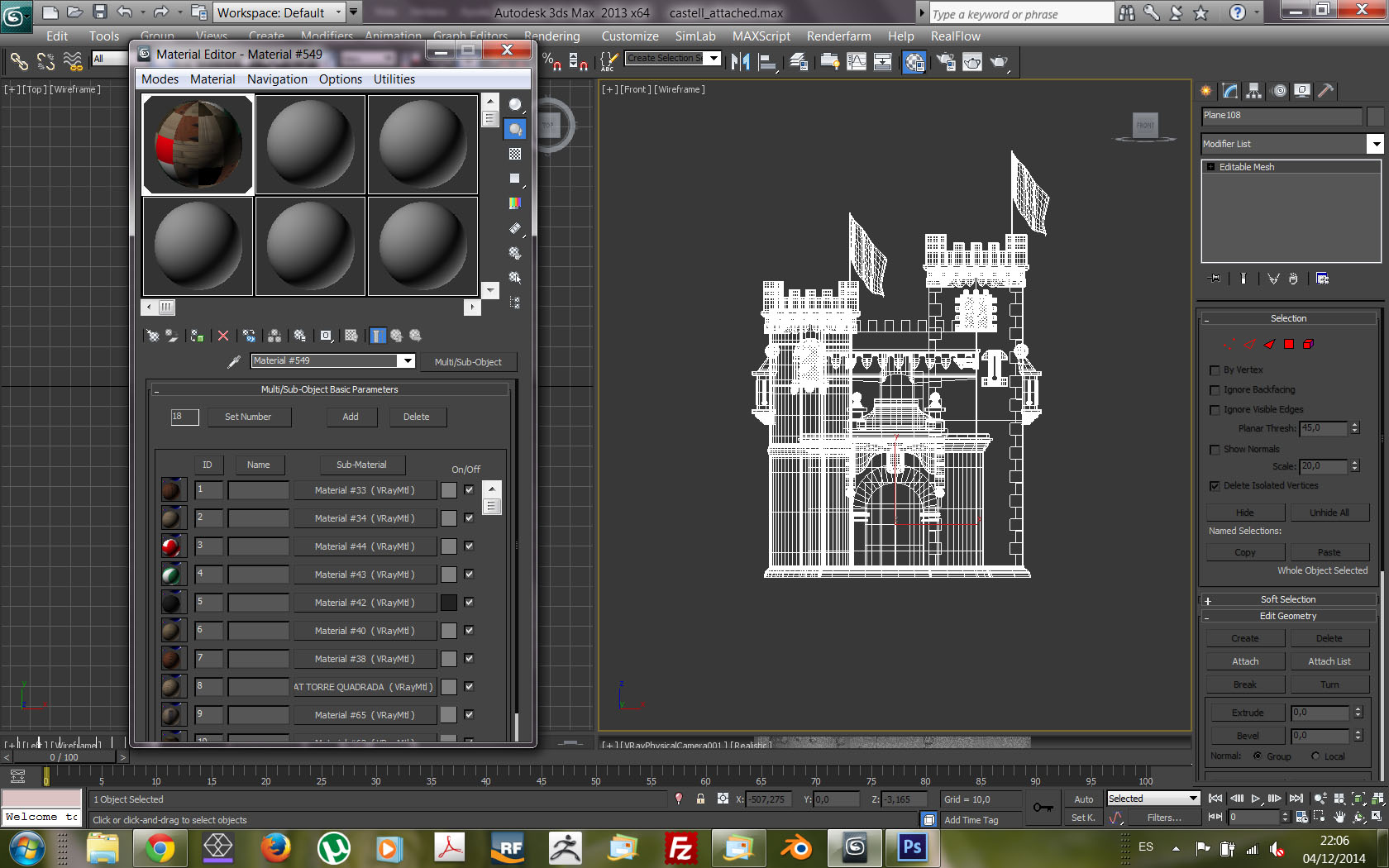Open the Curve Editor from main toolbar

click(x=857, y=62)
